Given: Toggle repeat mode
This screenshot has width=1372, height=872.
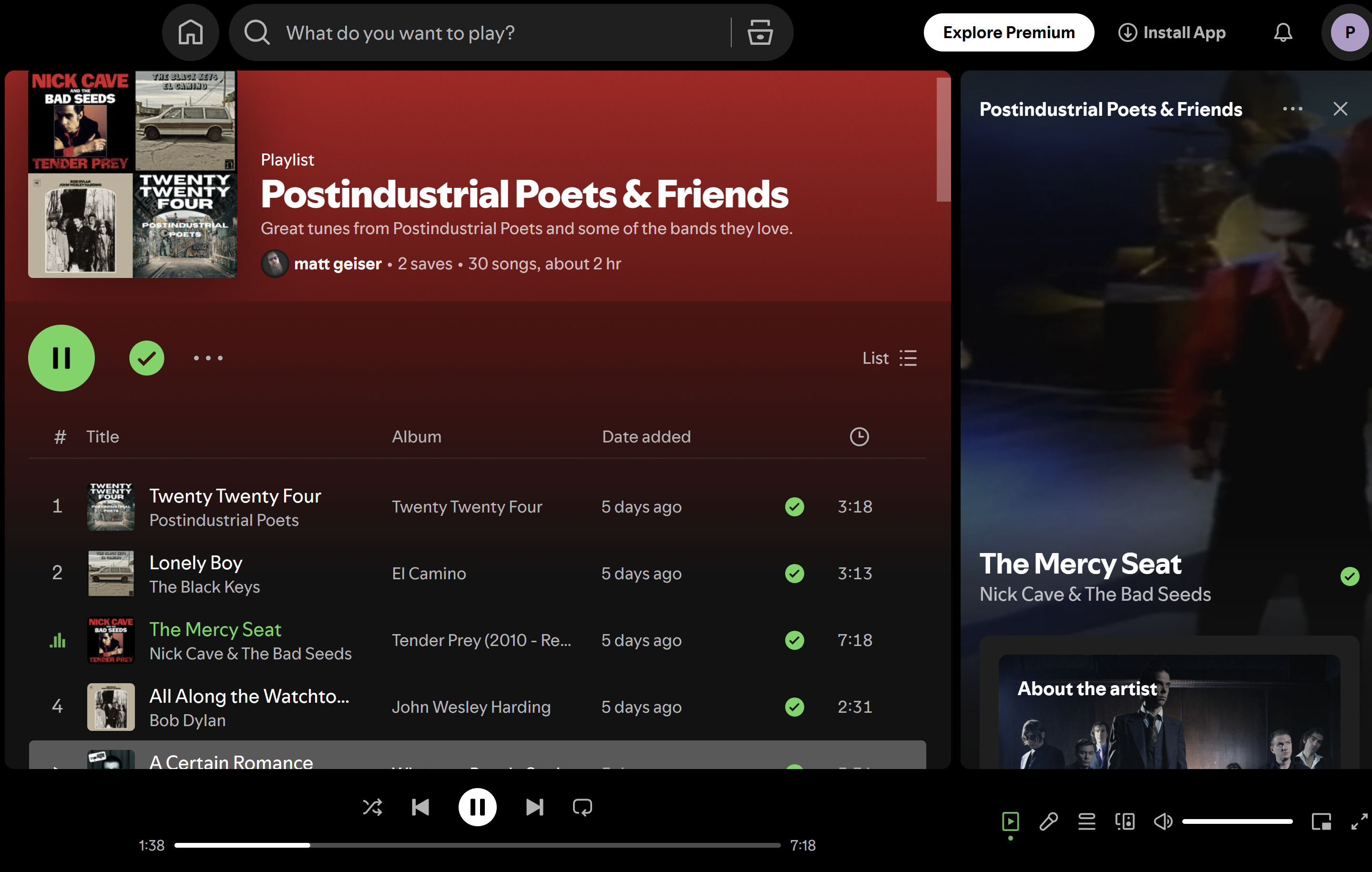Looking at the screenshot, I should [x=582, y=807].
